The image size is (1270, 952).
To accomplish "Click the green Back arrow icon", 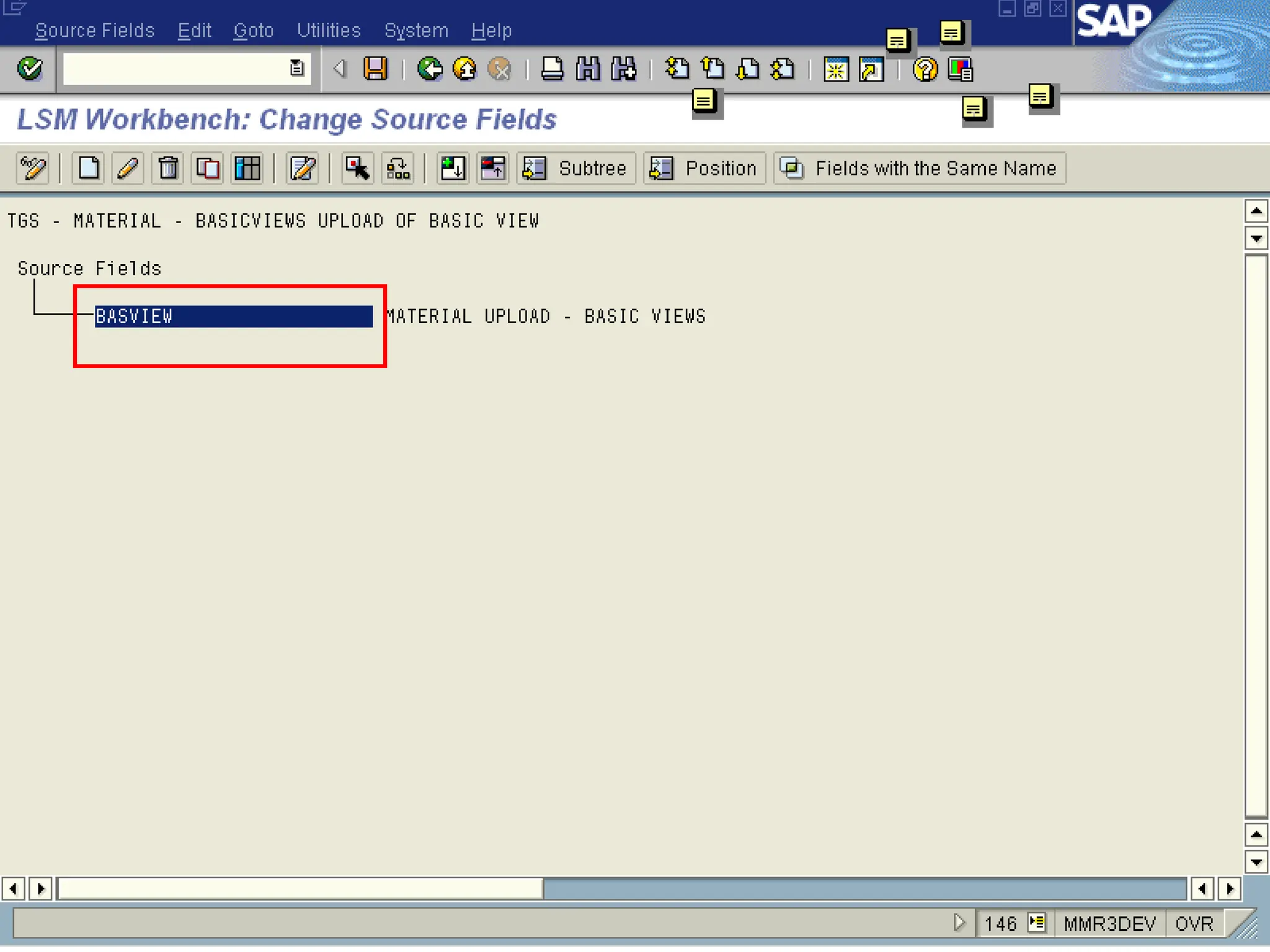I will pyautogui.click(x=429, y=68).
